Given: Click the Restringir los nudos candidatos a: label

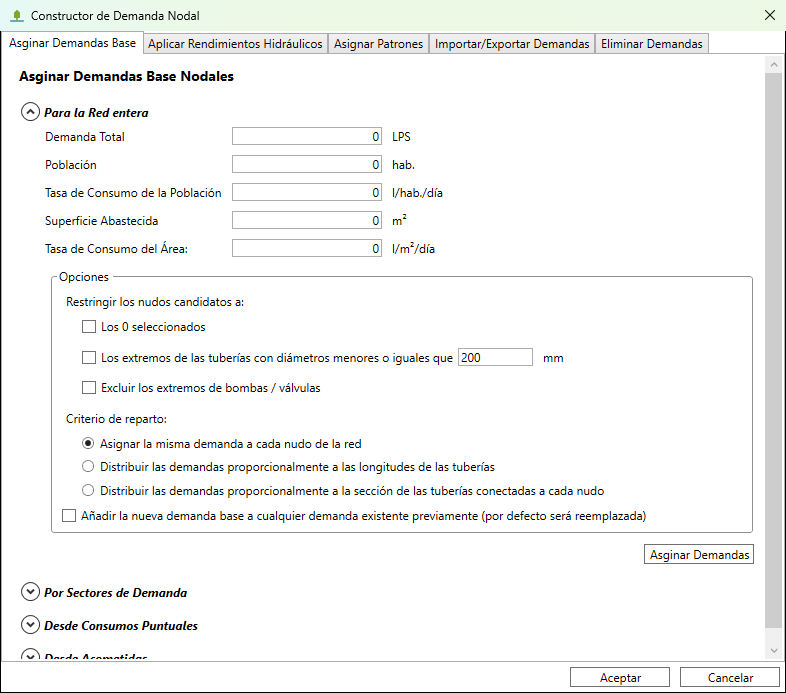Looking at the screenshot, I should pyautogui.click(x=155, y=302).
